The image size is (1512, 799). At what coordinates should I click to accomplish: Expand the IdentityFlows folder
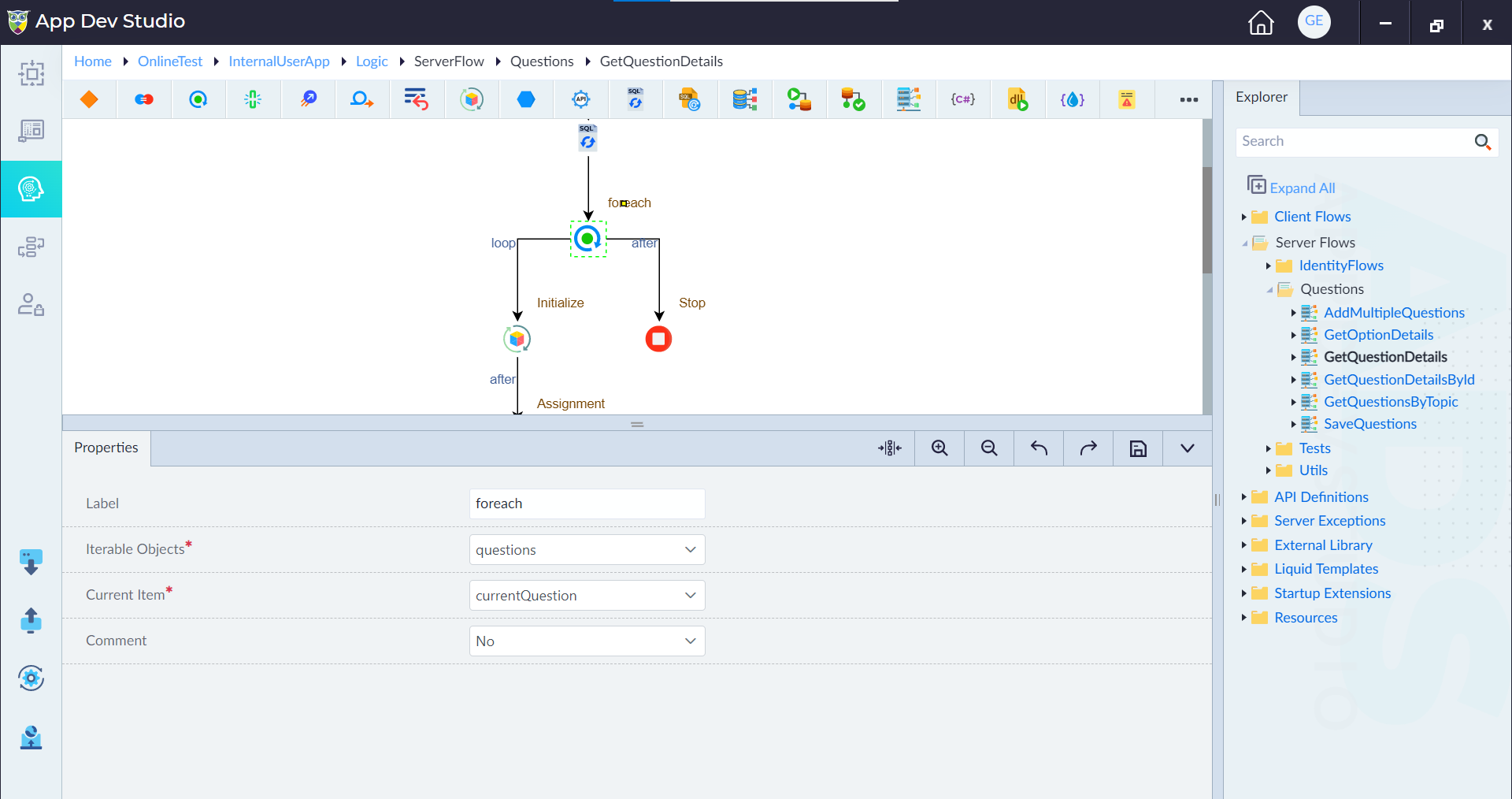(x=1269, y=266)
